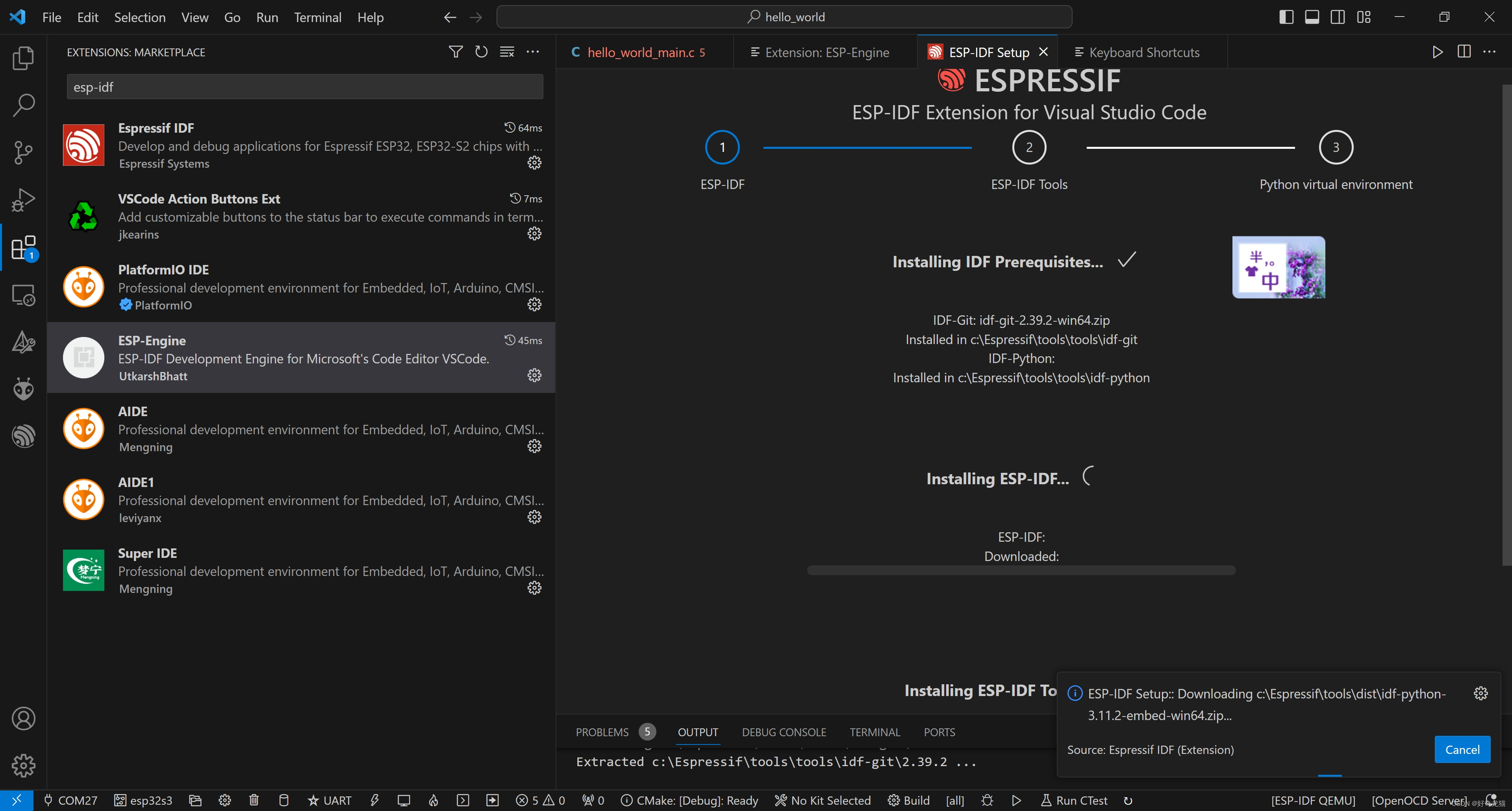
Task: Click the hello_world command center search
Action: (x=784, y=17)
